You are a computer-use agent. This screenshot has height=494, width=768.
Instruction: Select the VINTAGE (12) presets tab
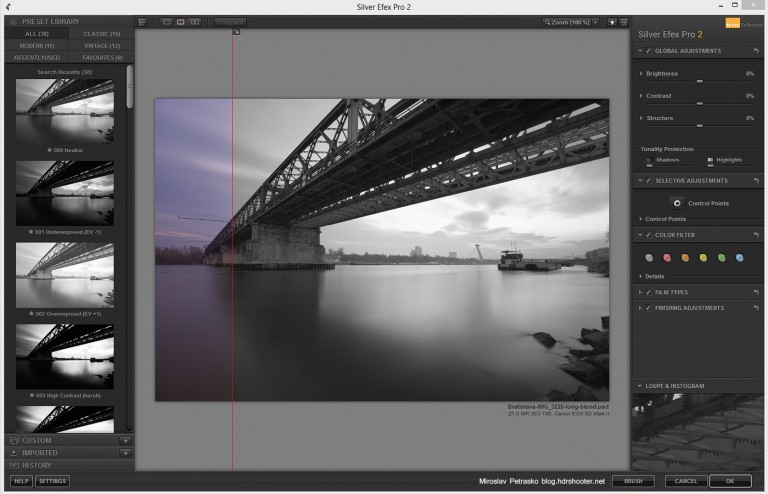[x=102, y=46]
